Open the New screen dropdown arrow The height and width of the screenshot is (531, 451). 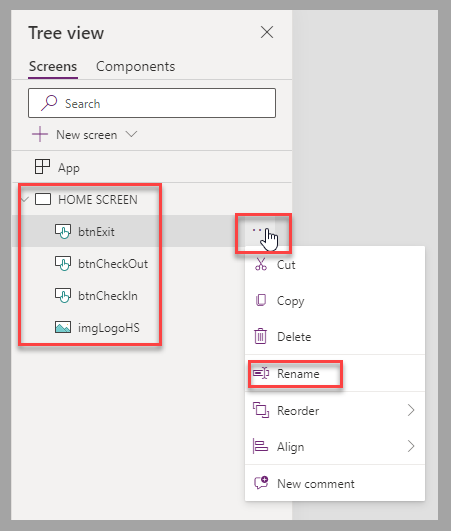(x=131, y=134)
